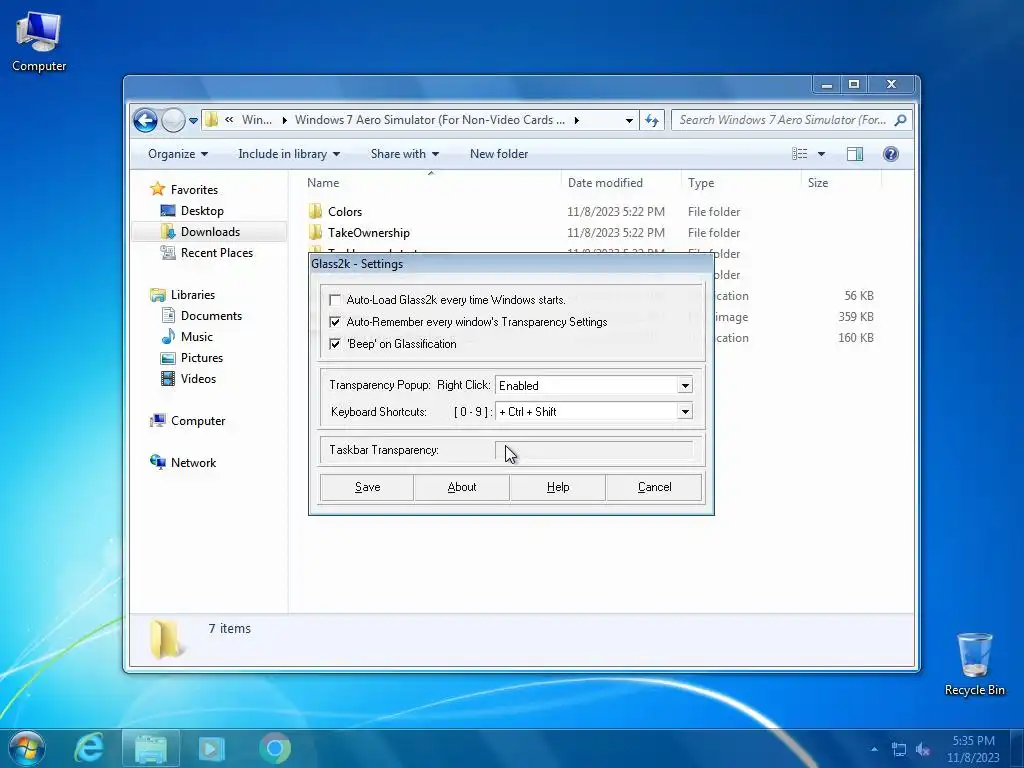The width and height of the screenshot is (1024, 768).
Task: Click the search magnifier icon
Action: pyautogui.click(x=901, y=120)
